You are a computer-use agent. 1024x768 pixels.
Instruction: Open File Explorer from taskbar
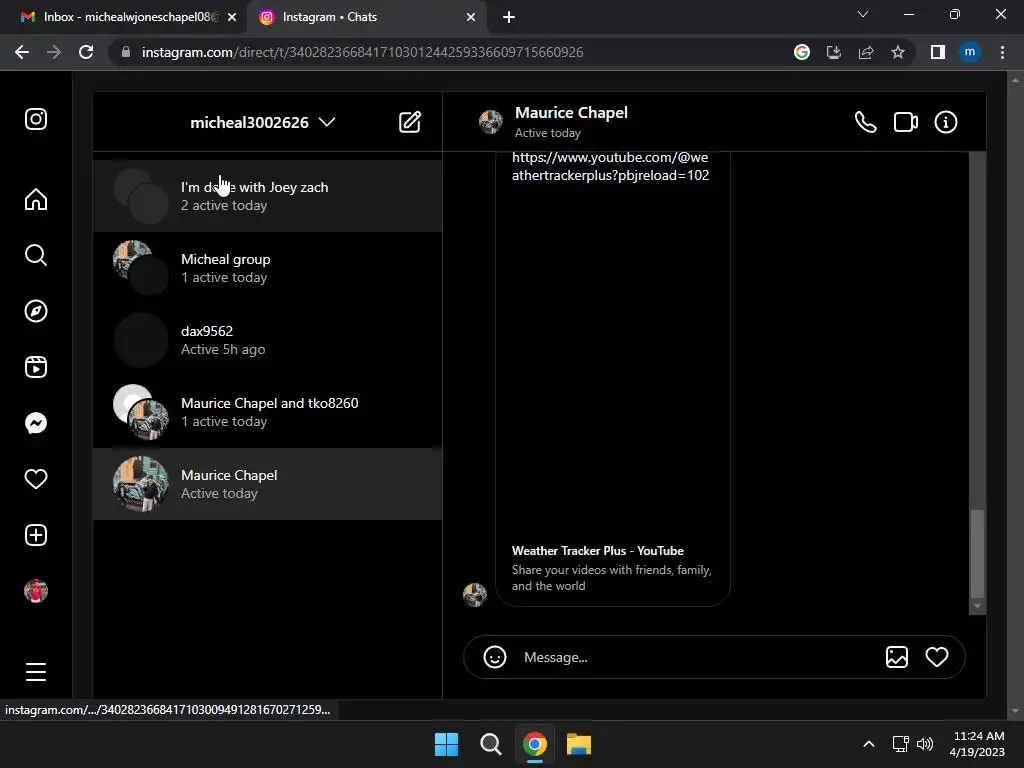(579, 744)
